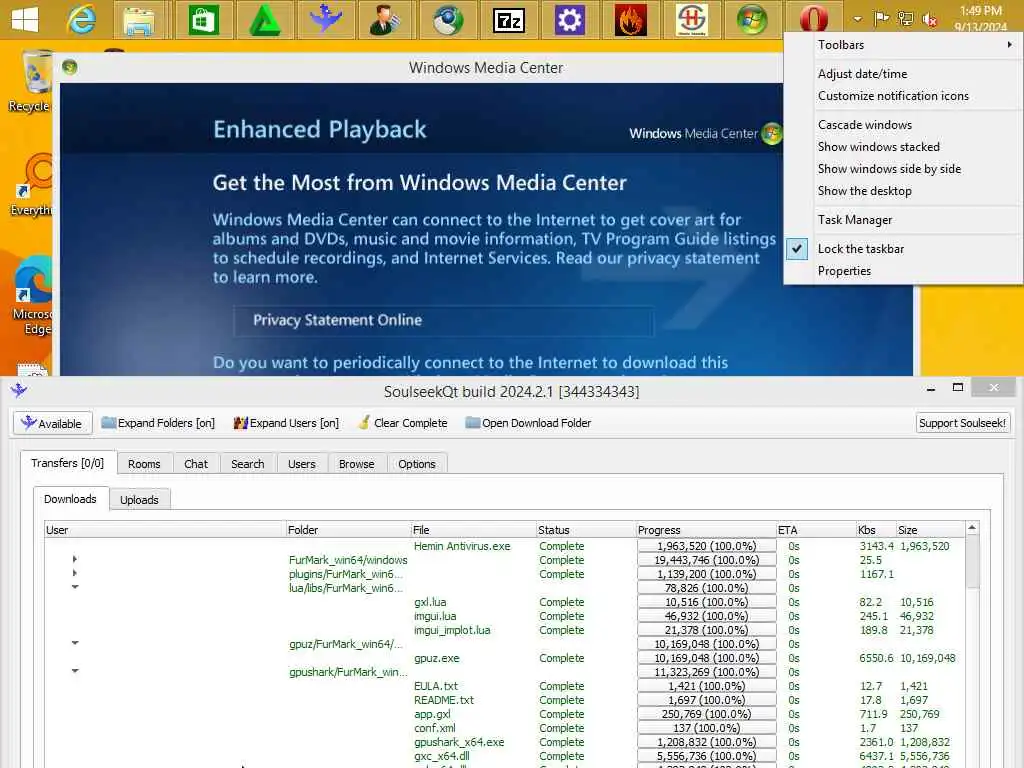Switch to Soulseek bird taskbar icon
This screenshot has width=1024, height=768.
(x=325, y=20)
